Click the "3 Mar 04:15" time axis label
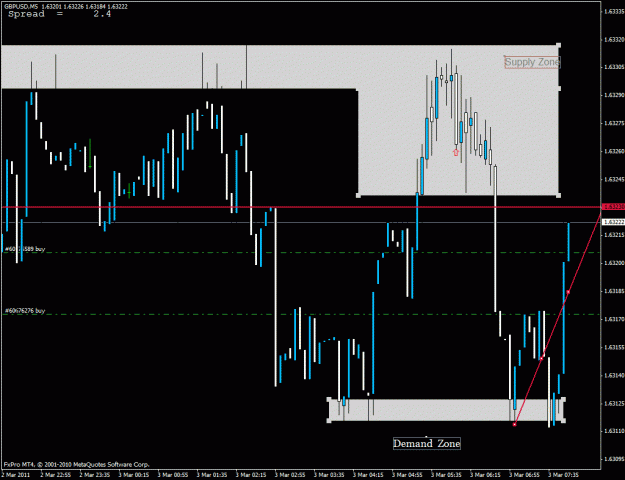The width and height of the screenshot is (625, 480). pos(368,475)
